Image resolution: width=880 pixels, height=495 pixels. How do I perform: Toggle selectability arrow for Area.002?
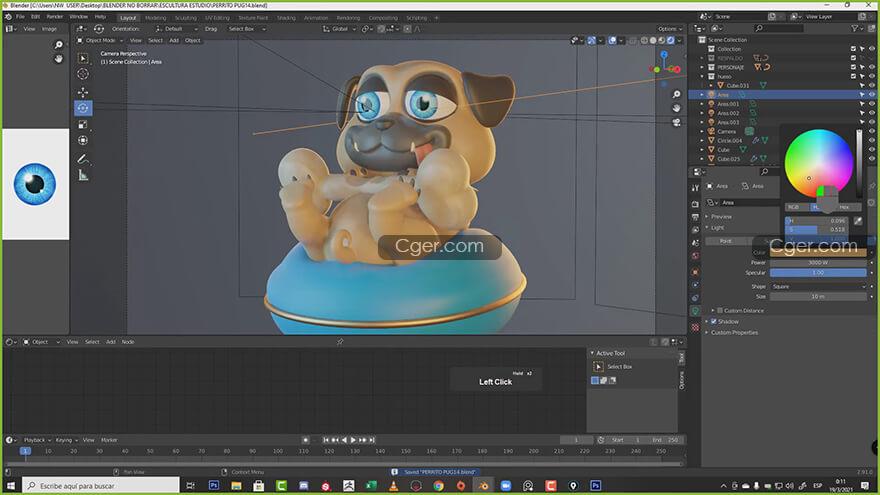point(862,113)
